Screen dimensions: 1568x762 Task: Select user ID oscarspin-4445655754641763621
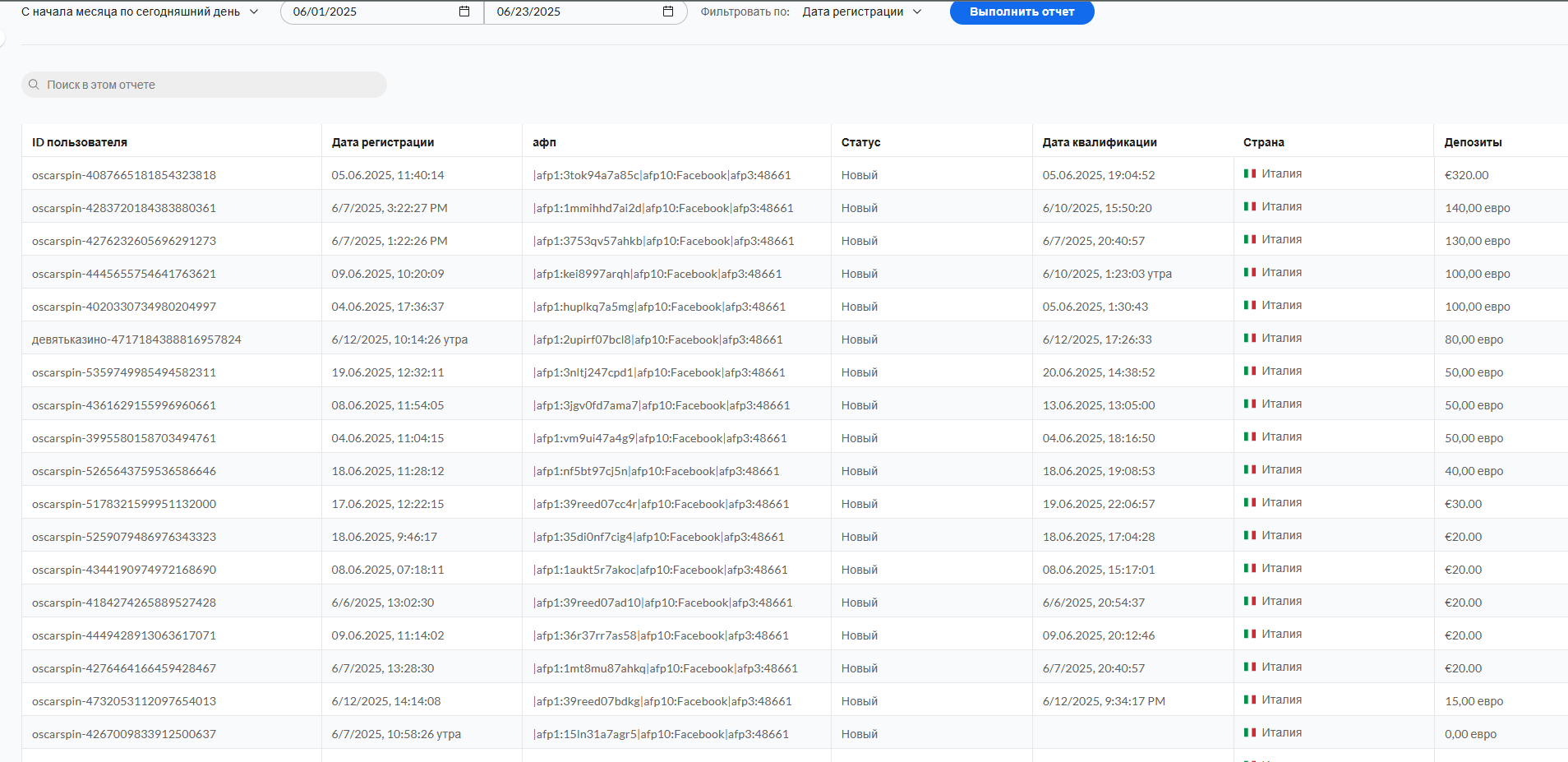[124, 274]
